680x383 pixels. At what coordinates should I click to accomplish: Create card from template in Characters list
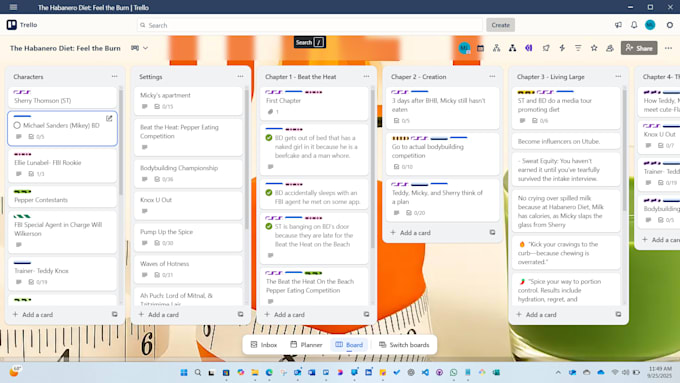click(x=114, y=314)
